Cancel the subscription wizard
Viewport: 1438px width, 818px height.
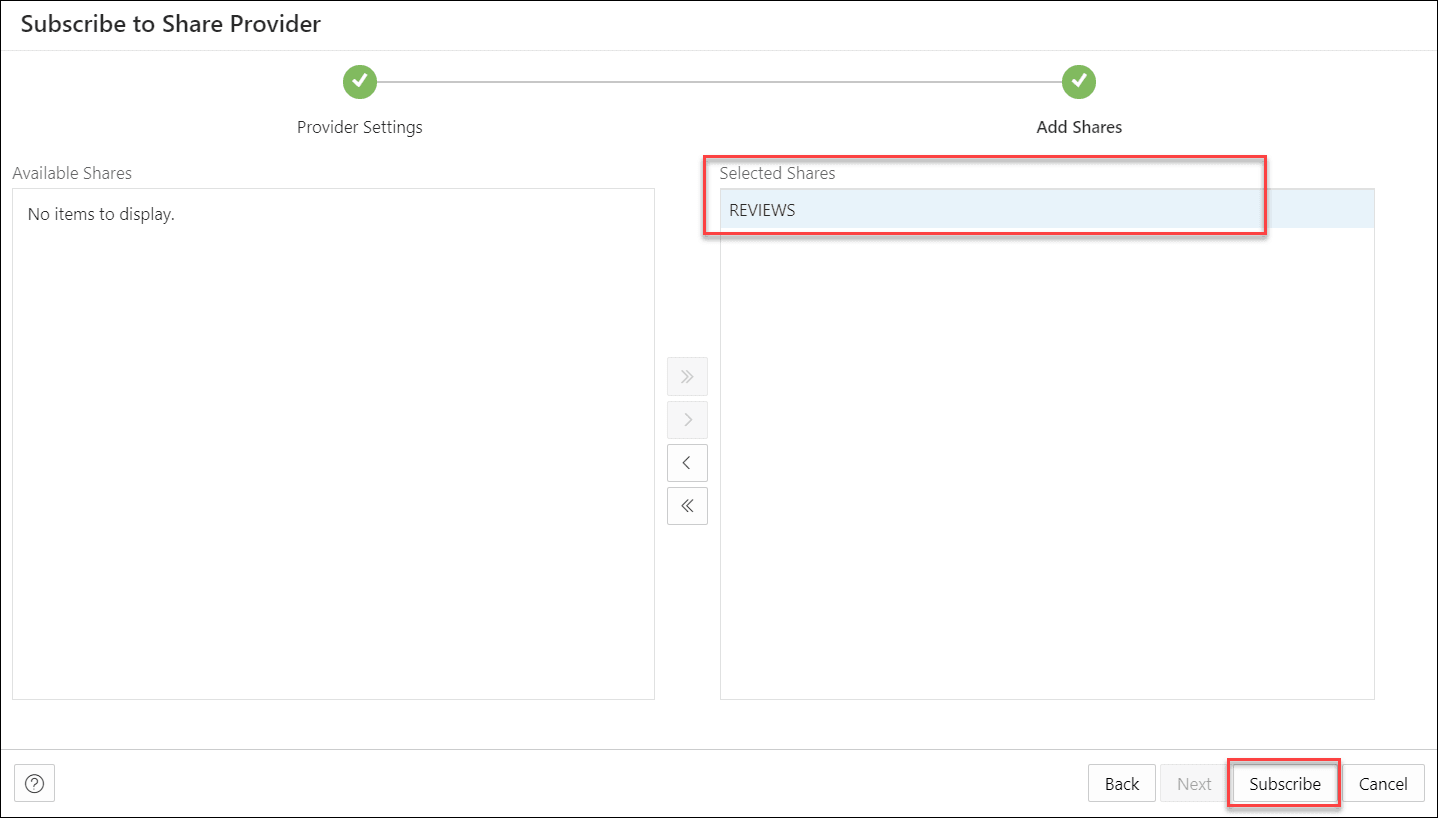pyautogui.click(x=1383, y=783)
